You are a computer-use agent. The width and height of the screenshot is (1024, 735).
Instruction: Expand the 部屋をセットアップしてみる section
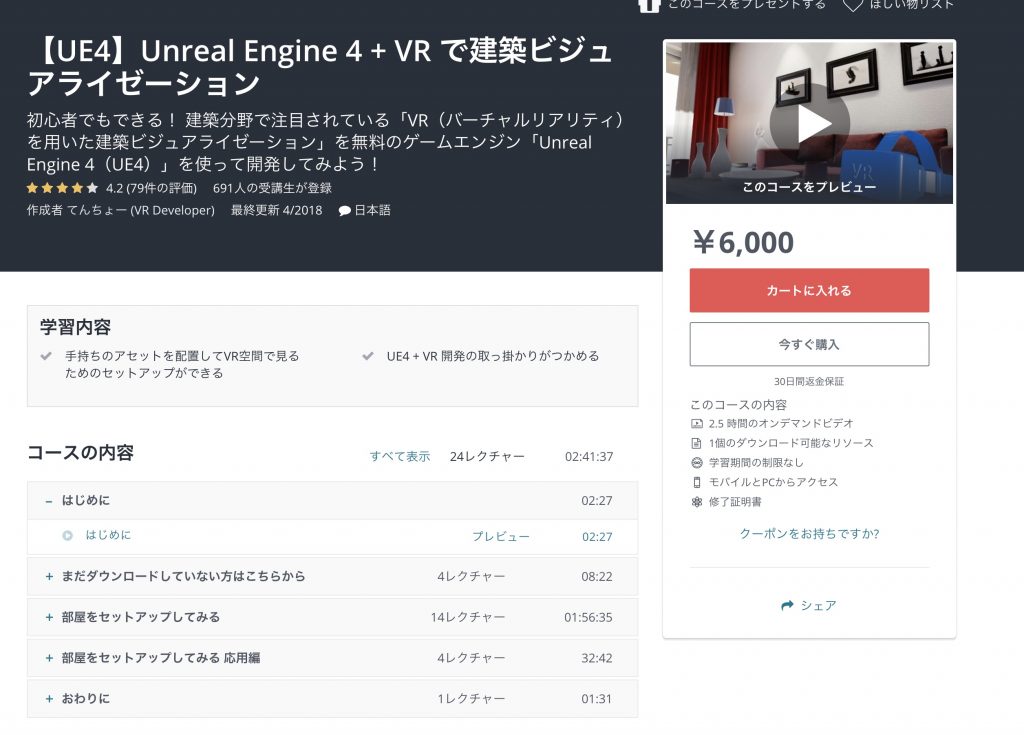(48, 617)
